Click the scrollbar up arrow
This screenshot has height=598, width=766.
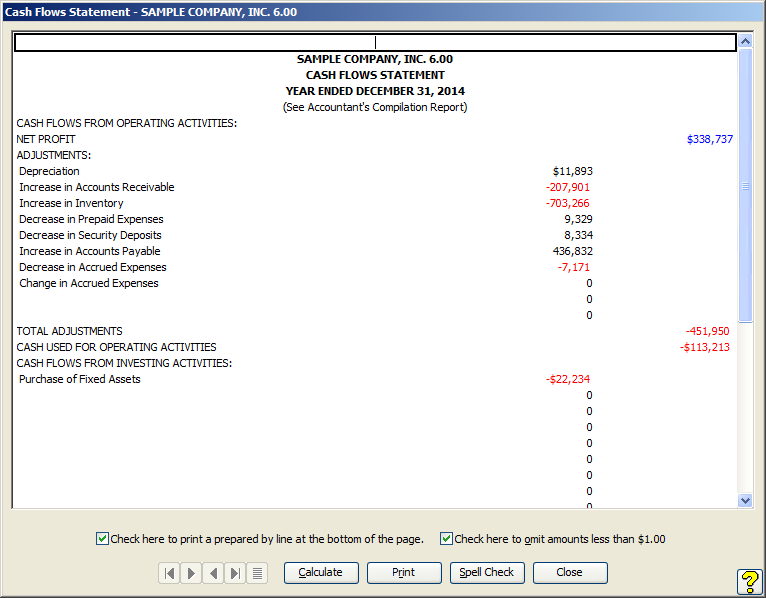pos(745,42)
